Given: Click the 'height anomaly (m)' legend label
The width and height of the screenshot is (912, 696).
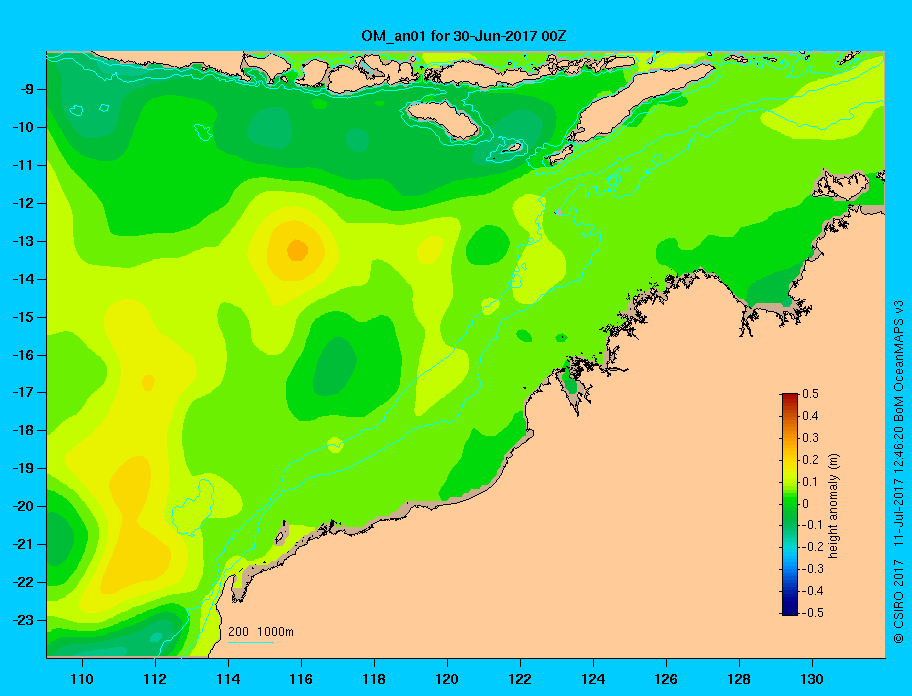Looking at the screenshot, I should pyautogui.click(x=833, y=505).
